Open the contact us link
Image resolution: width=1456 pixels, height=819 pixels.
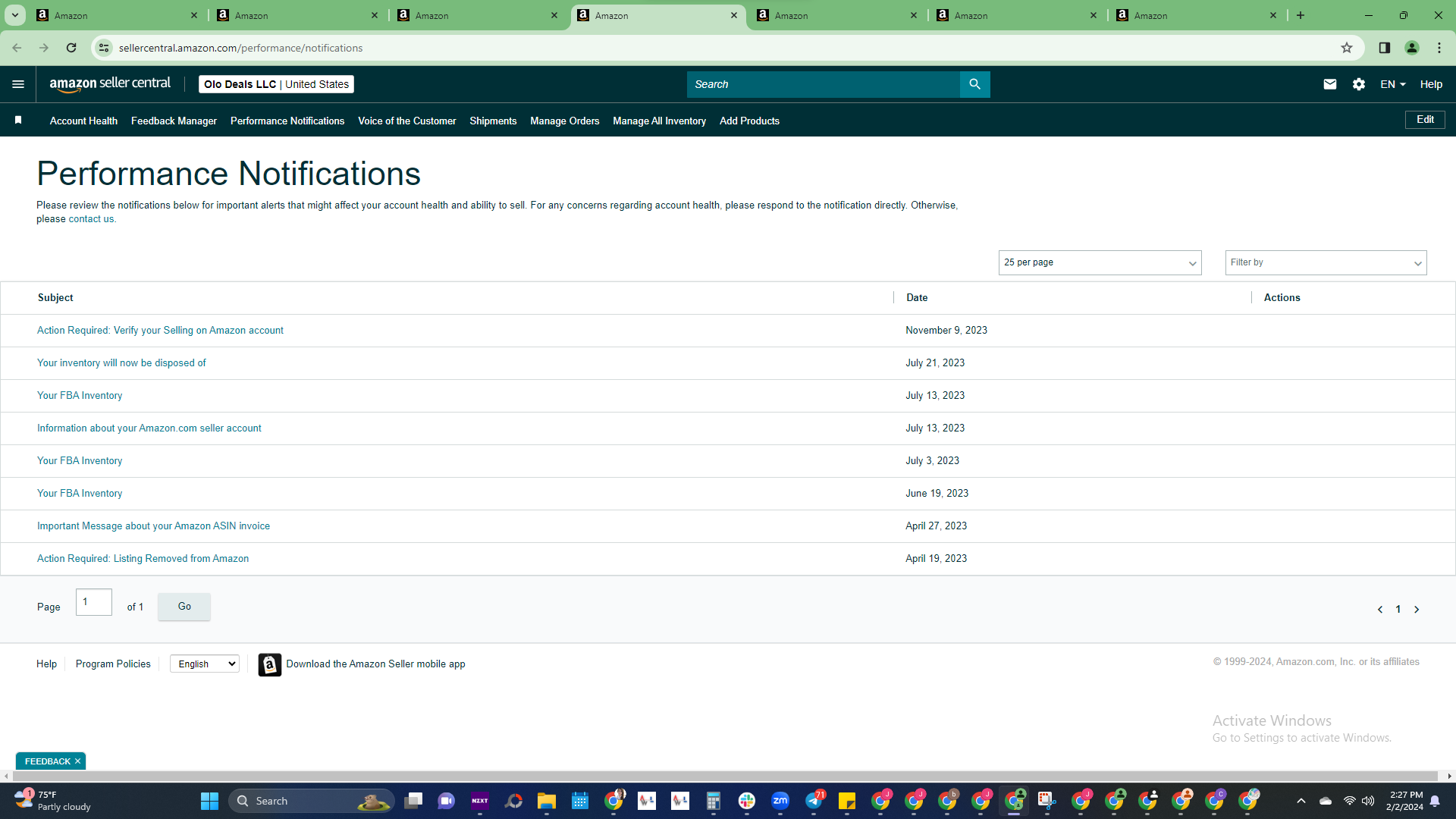pyautogui.click(x=91, y=219)
